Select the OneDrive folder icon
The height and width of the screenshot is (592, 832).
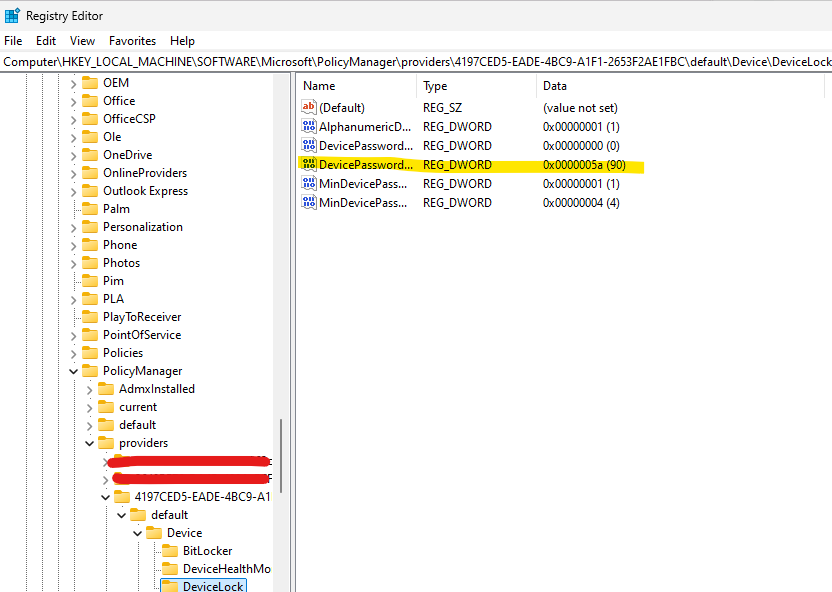point(90,155)
